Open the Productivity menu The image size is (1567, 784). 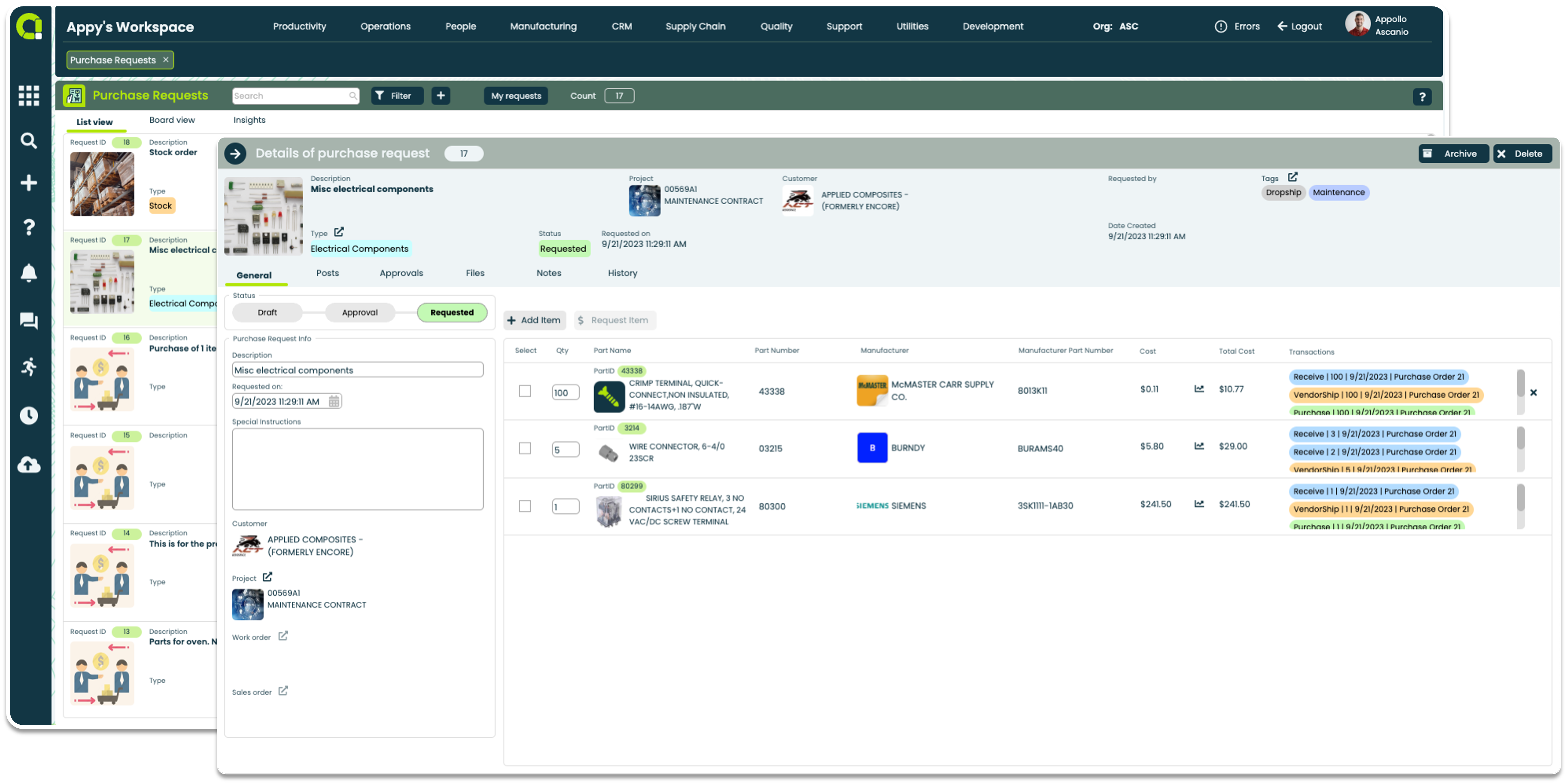299,26
